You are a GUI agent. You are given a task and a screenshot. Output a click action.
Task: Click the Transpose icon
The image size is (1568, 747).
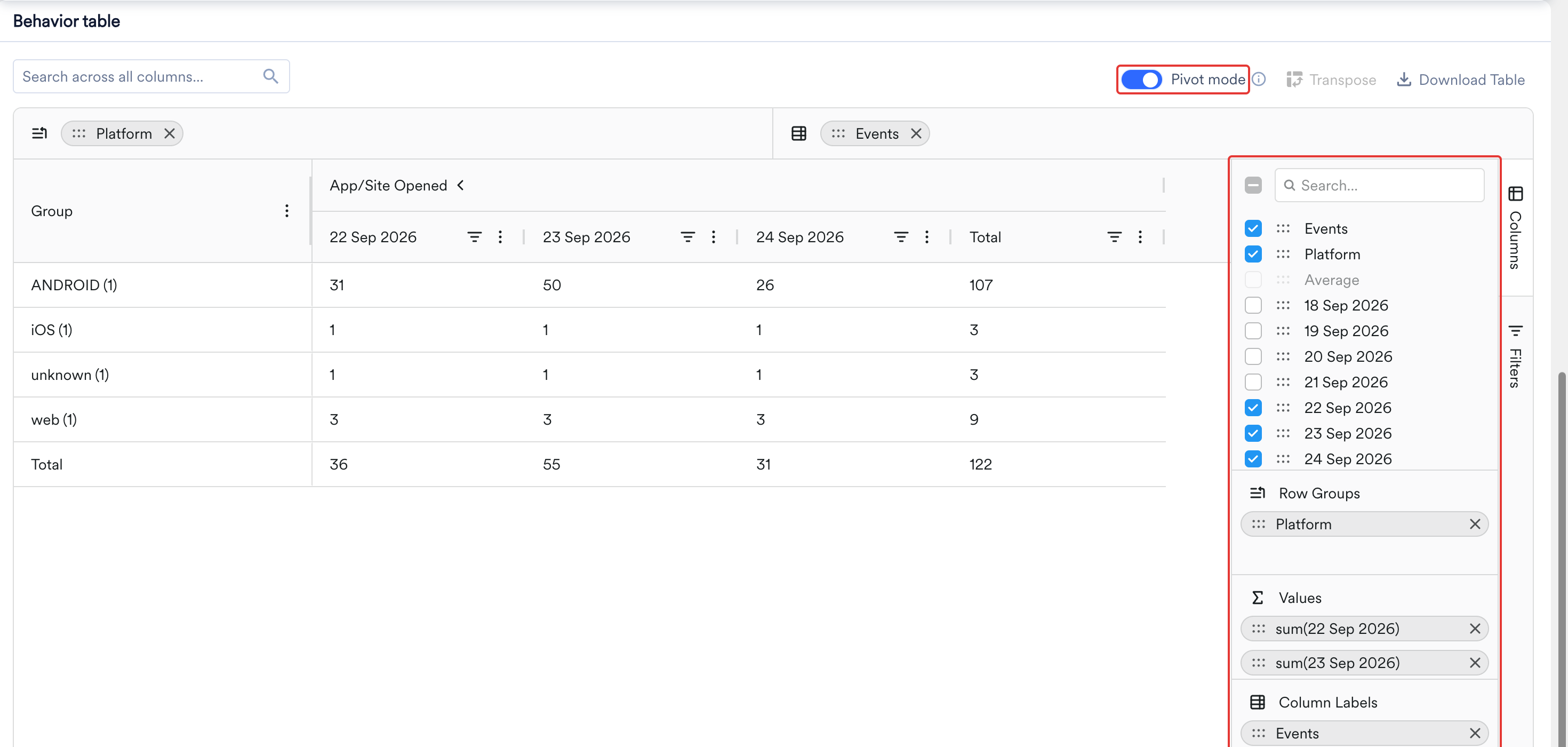(x=1294, y=80)
